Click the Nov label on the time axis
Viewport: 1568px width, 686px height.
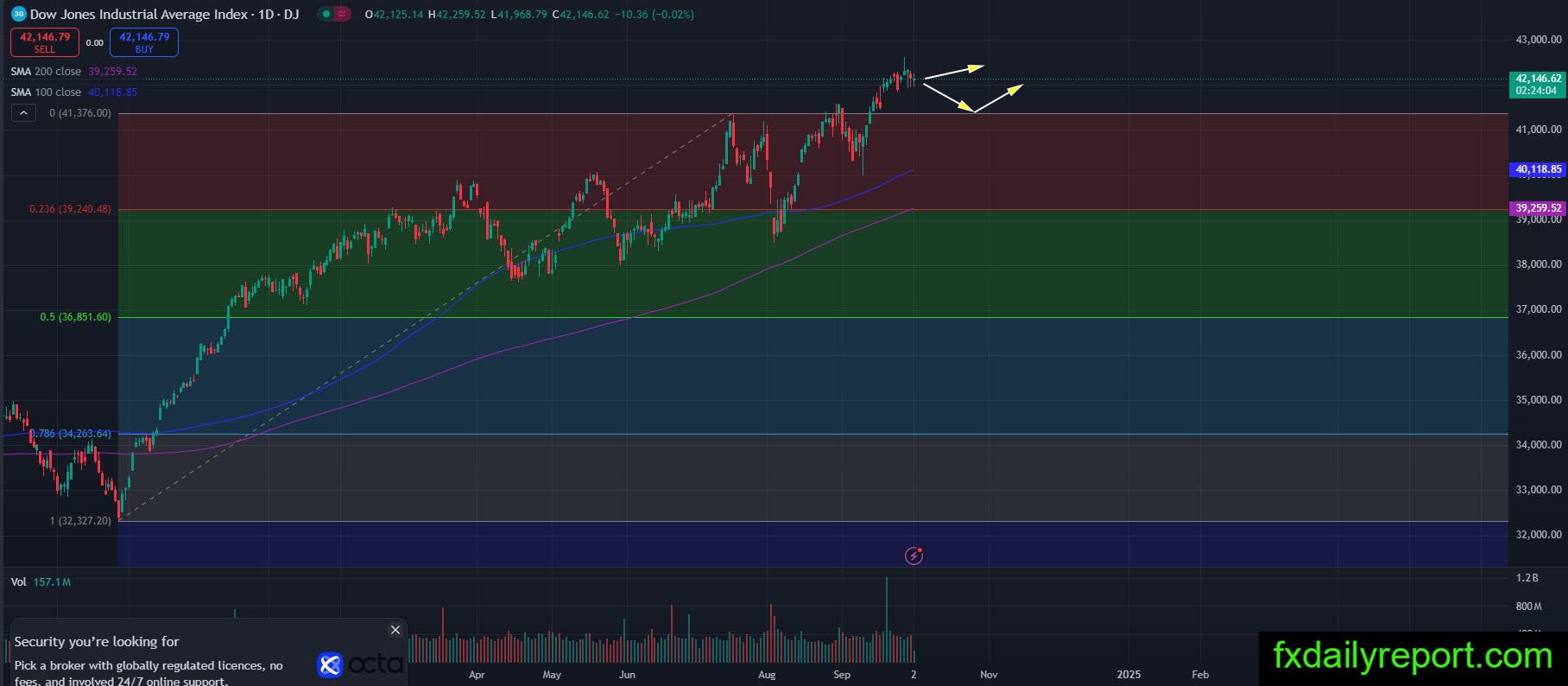(x=989, y=675)
